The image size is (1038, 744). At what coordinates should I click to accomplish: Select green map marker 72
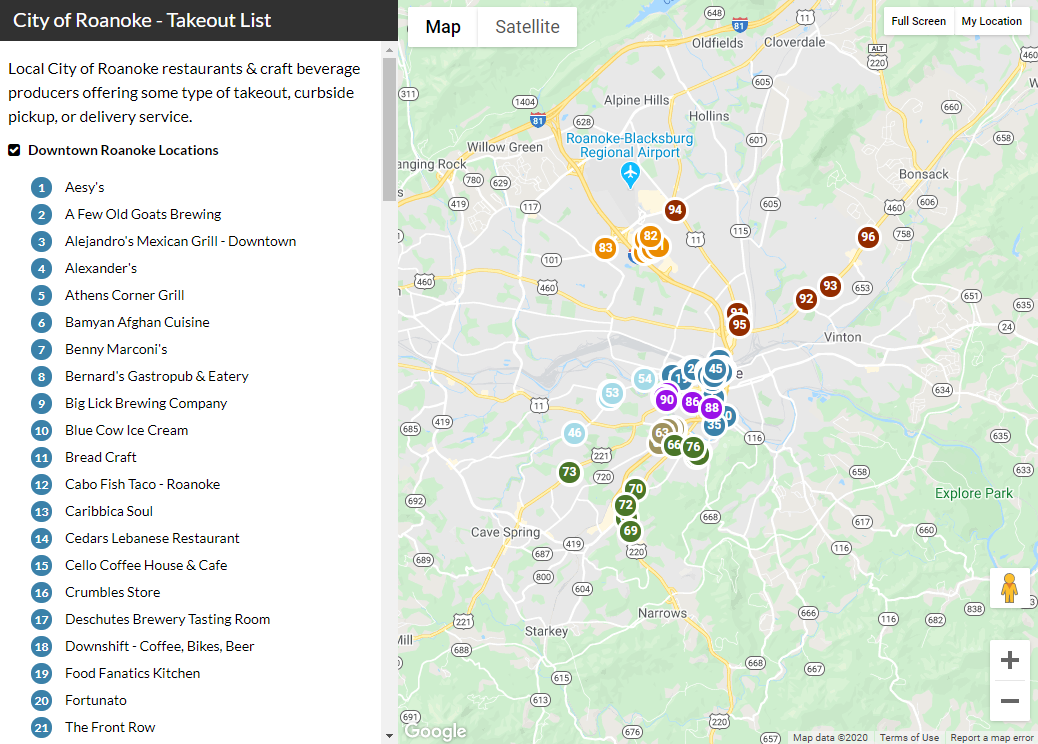pyautogui.click(x=626, y=505)
